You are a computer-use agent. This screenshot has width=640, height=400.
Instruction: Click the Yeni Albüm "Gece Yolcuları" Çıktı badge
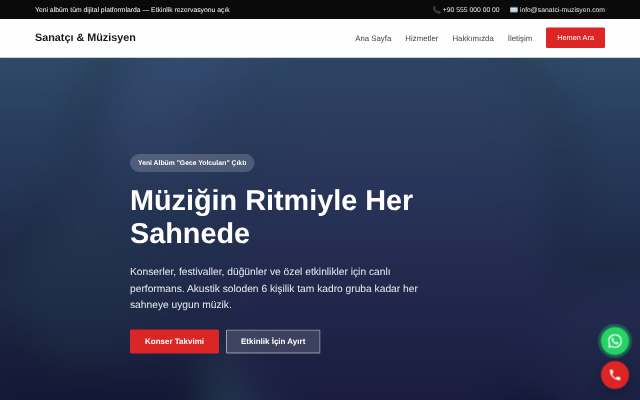(x=192, y=163)
